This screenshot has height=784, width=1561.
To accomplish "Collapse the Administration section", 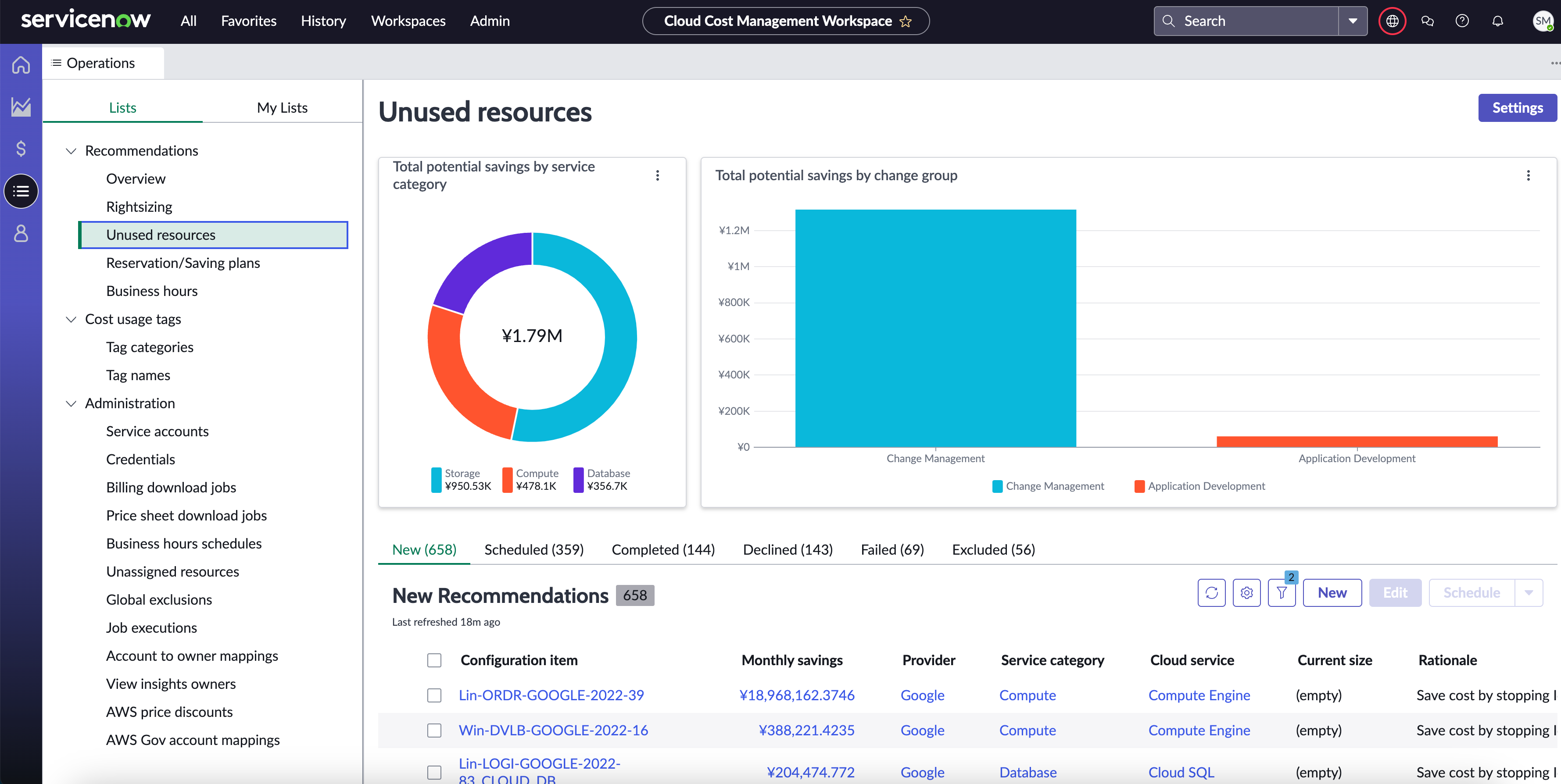I will pos(71,403).
